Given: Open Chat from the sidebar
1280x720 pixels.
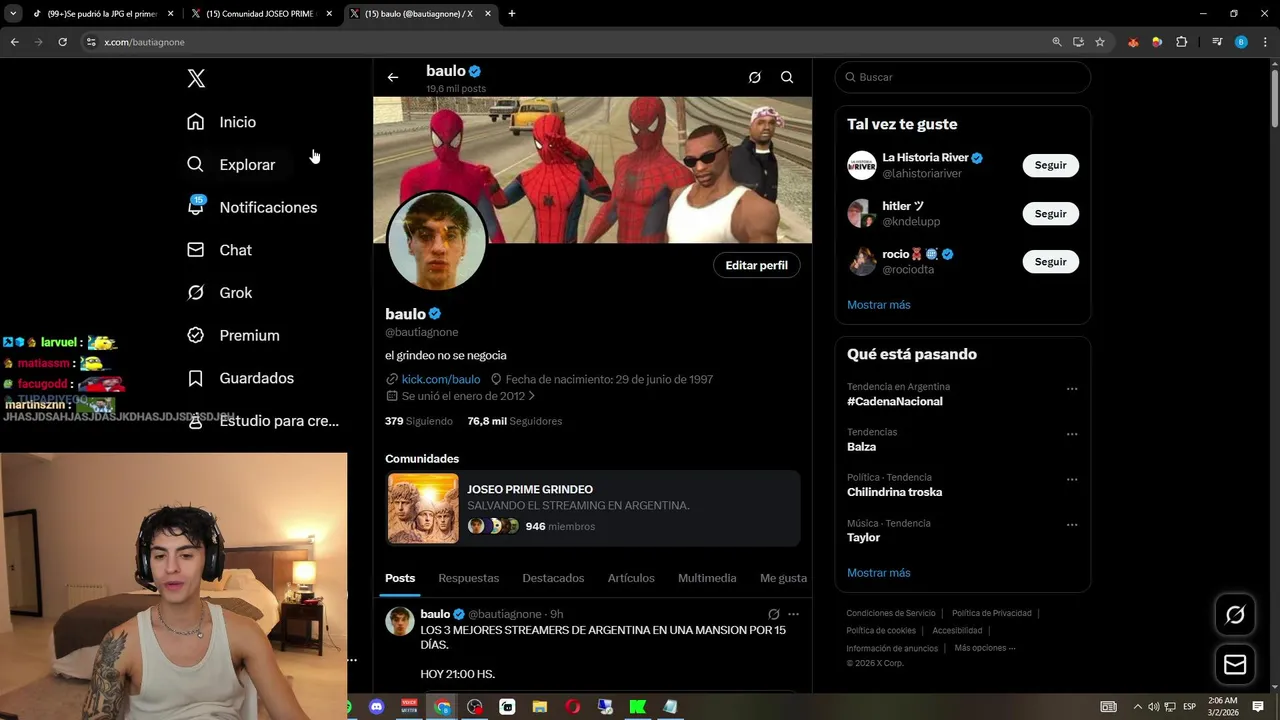Looking at the screenshot, I should [220, 250].
